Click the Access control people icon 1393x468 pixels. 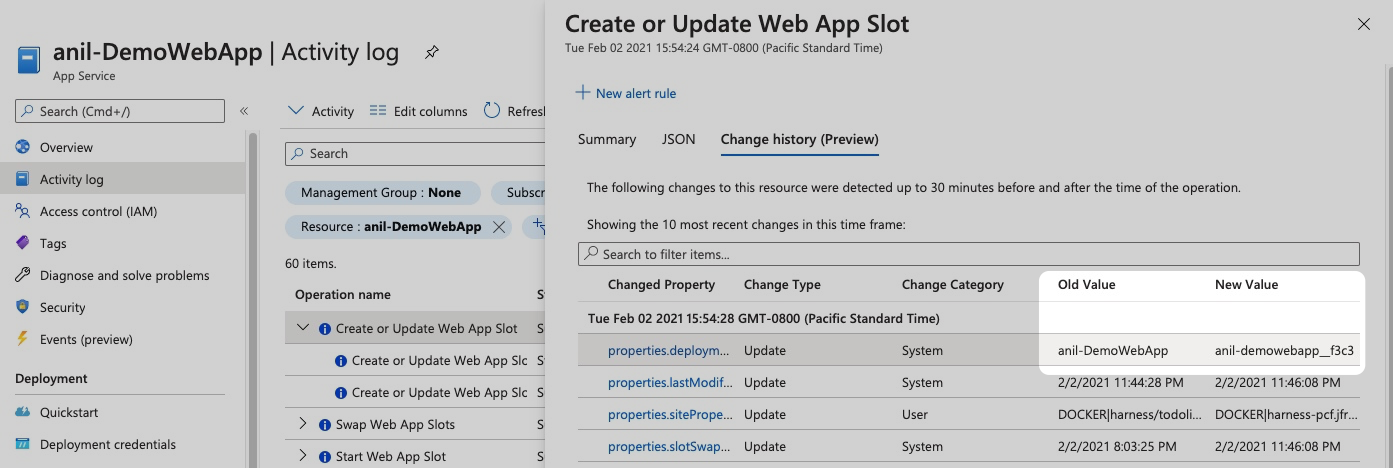pyautogui.click(x=22, y=211)
